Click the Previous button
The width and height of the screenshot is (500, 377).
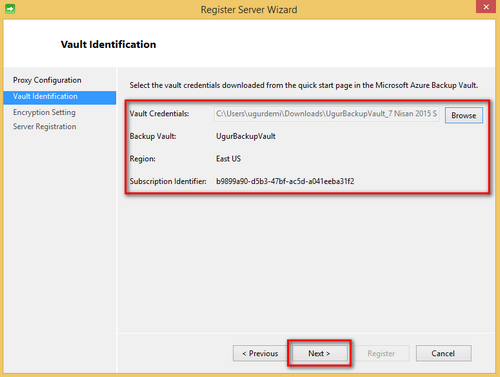click(260, 353)
